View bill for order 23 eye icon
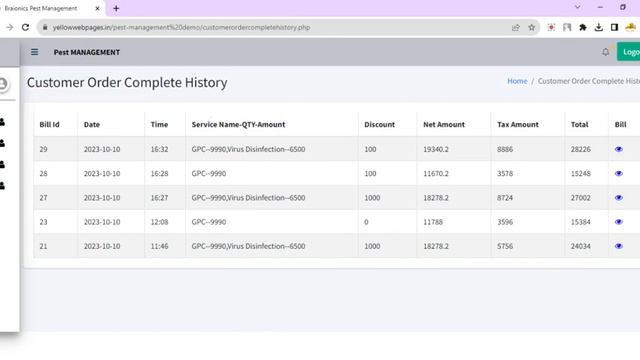The width and height of the screenshot is (640, 360). [x=619, y=222]
